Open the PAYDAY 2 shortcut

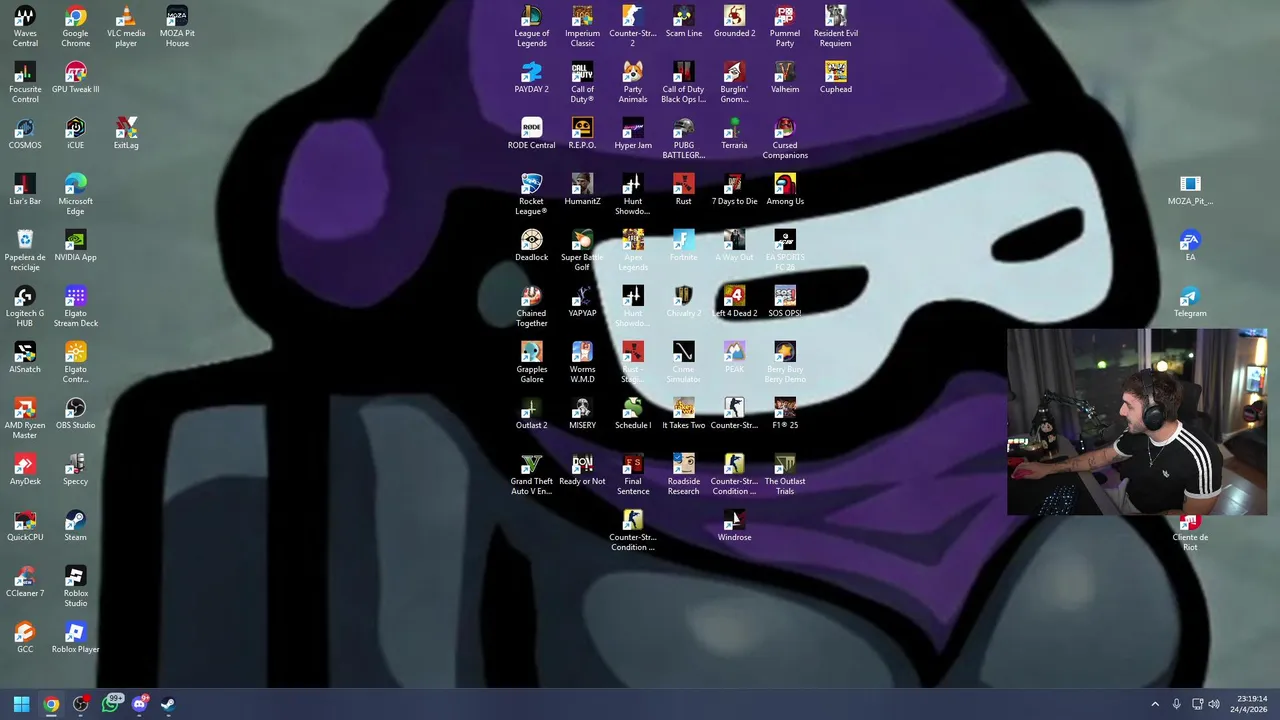(x=532, y=78)
